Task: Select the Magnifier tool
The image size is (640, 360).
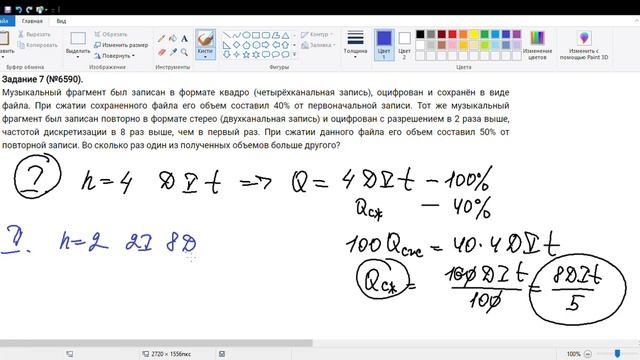Action: click(184, 52)
